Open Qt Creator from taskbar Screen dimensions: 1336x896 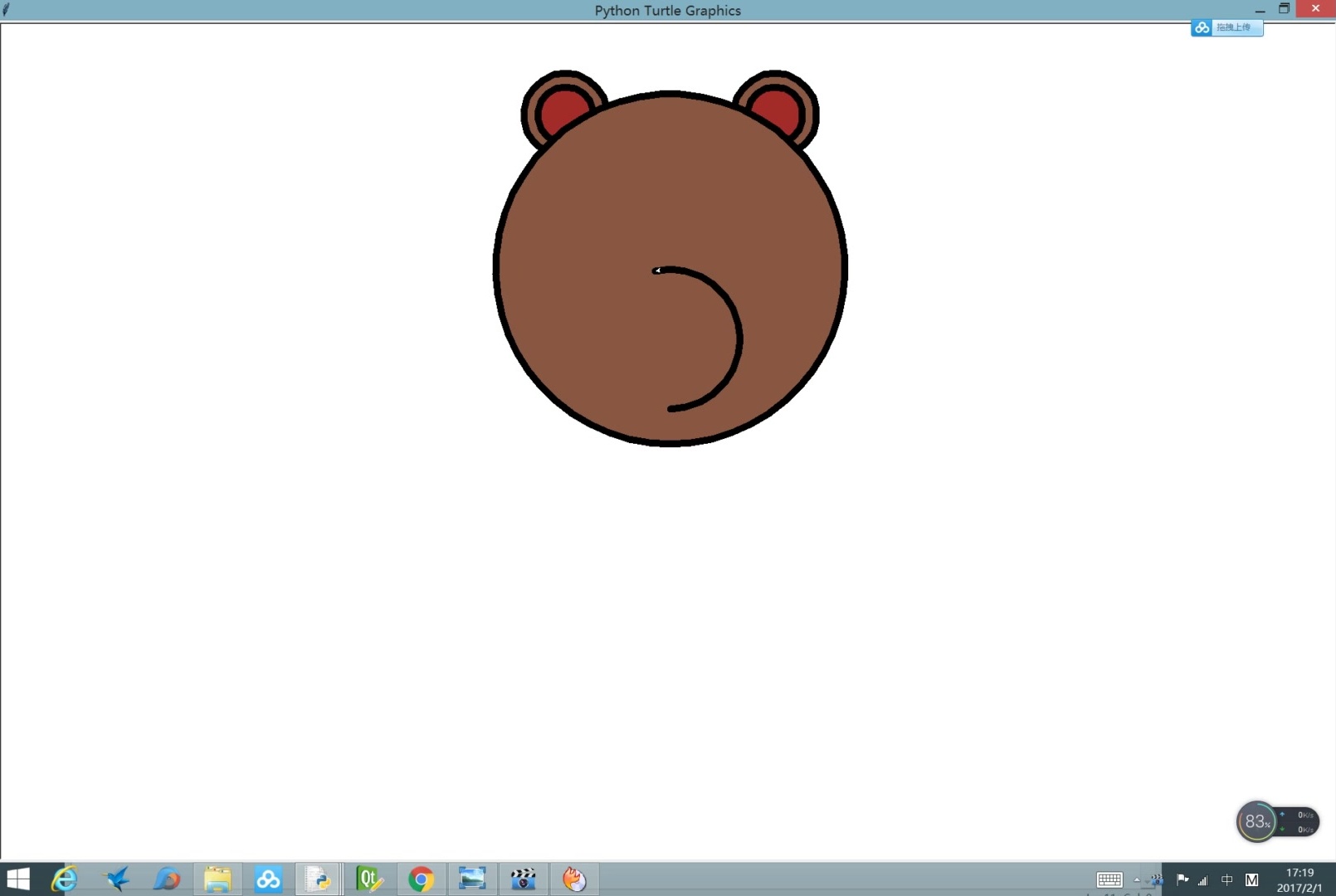pos(369,879)
